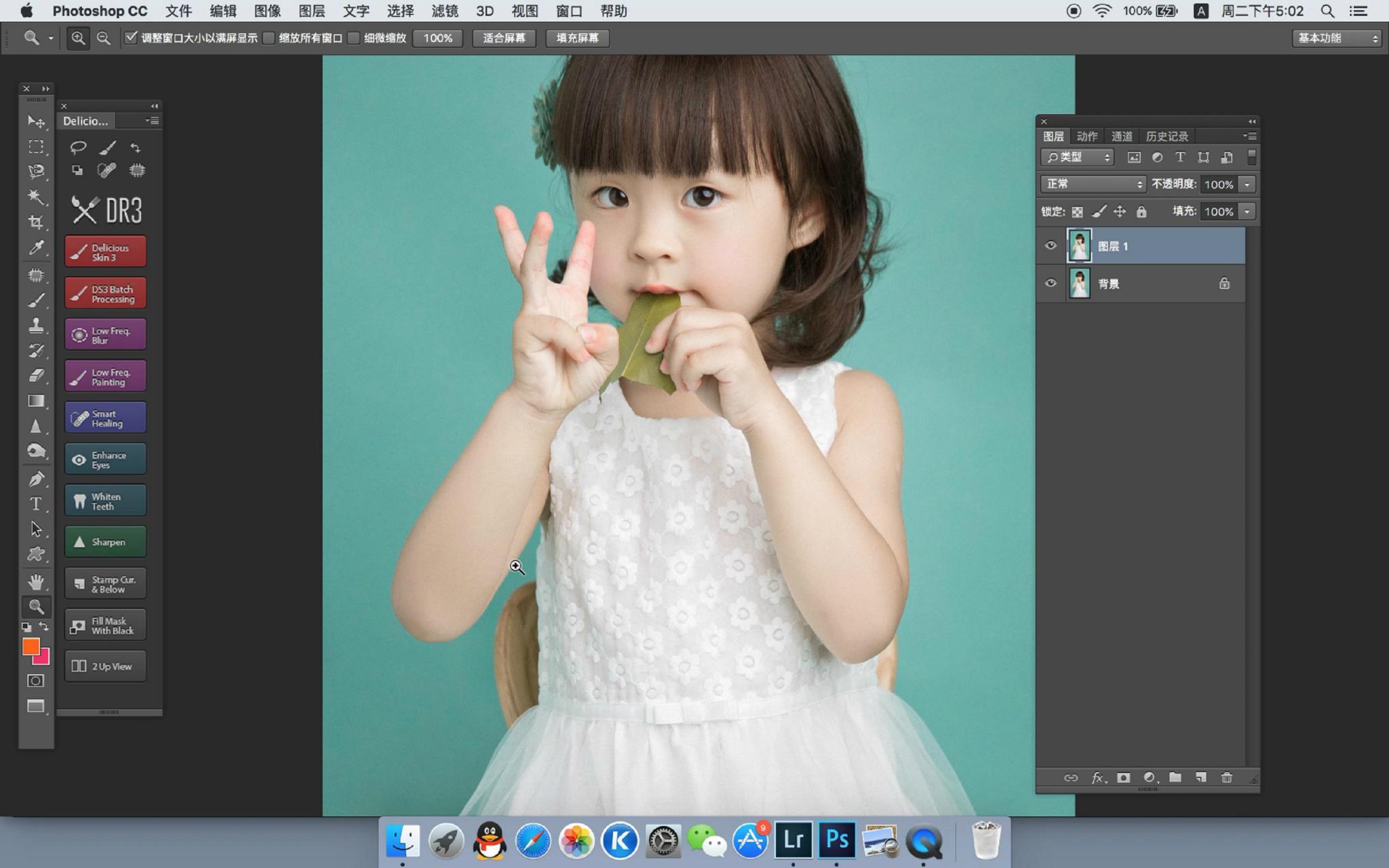This screenshot has height=868, width=1389.
Task: Uncheck 调整窗口大小以满屏显示 checkbox
Action: pos(131,38)
